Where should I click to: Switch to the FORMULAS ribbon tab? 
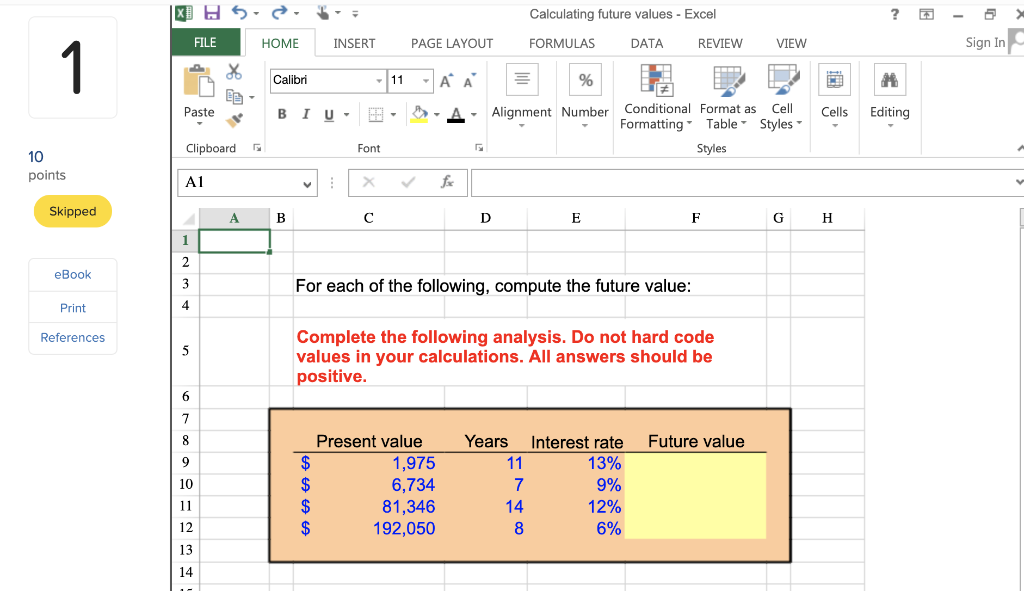click(x=561, y=43)
